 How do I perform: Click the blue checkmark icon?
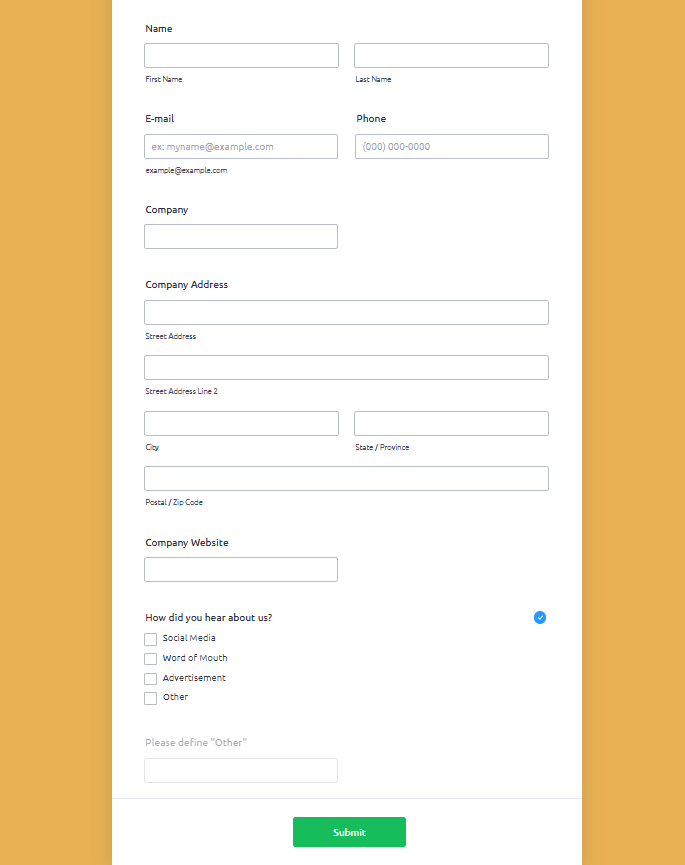540,617
